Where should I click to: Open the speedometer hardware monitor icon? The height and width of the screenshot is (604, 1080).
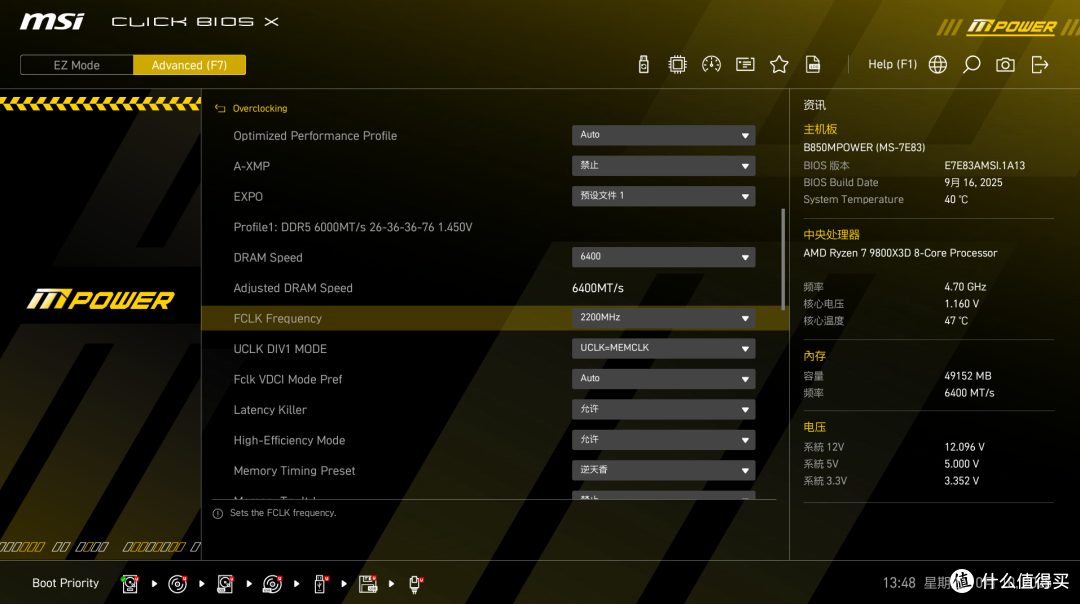tap(711, 65)
